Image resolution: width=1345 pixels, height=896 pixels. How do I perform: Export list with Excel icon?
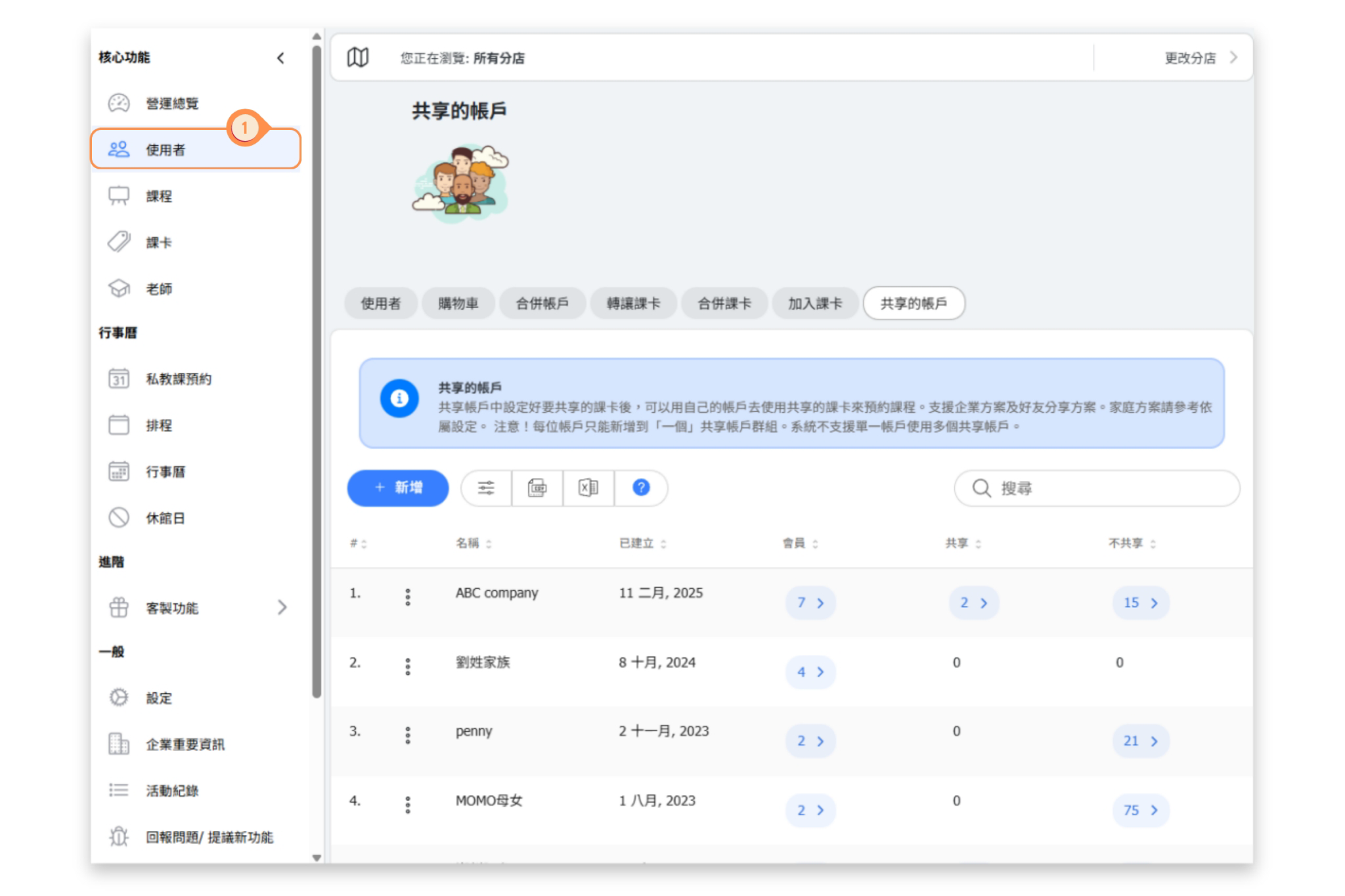(588, 488)
